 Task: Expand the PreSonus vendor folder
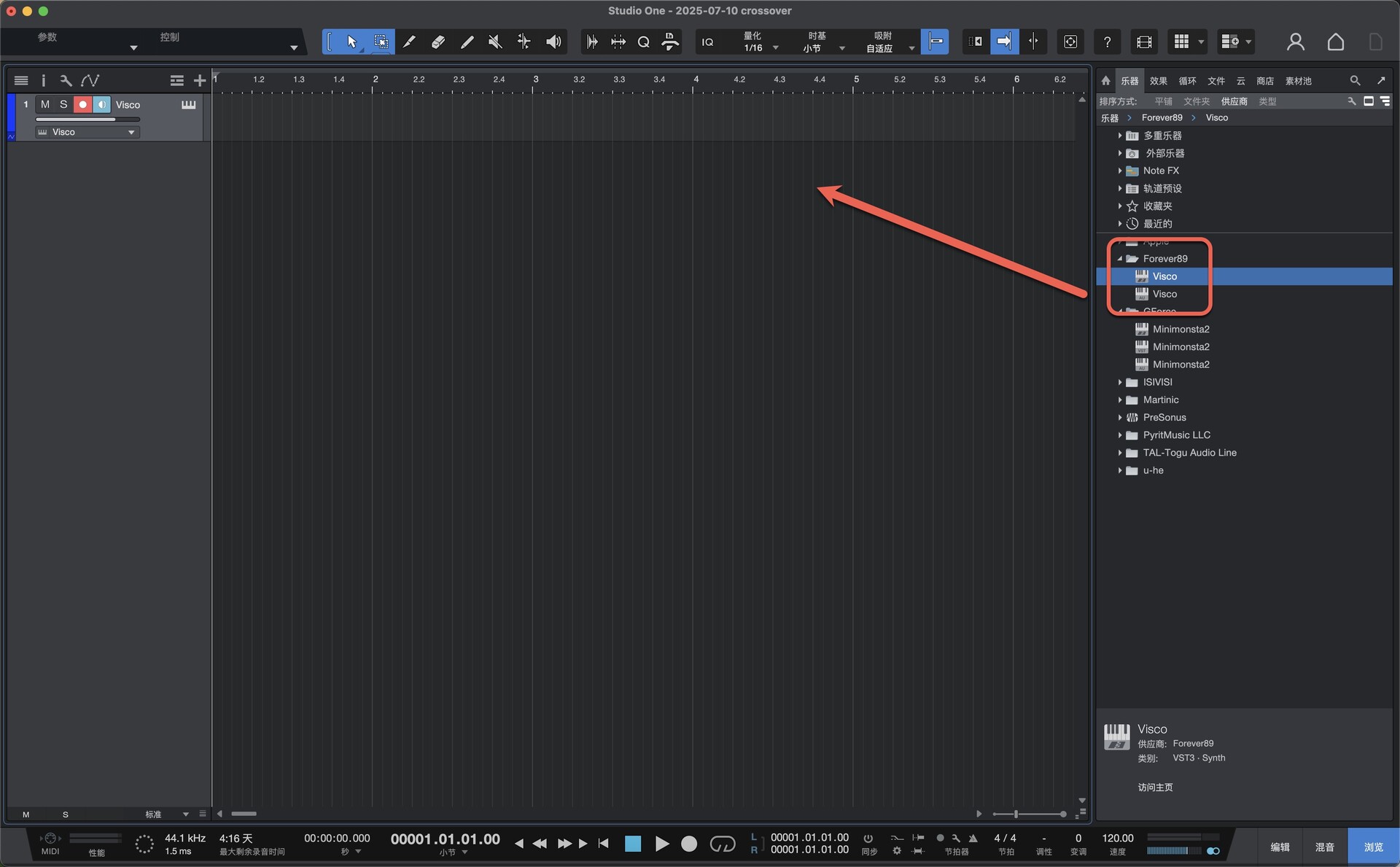[1120, 417]
